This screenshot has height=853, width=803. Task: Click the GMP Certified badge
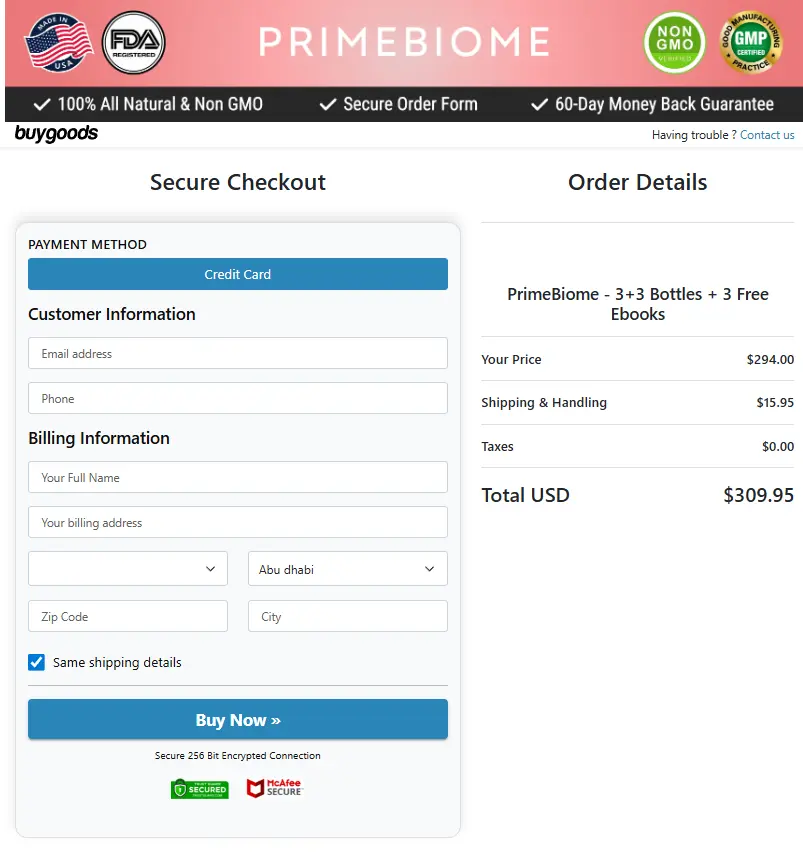coord(750,43)
